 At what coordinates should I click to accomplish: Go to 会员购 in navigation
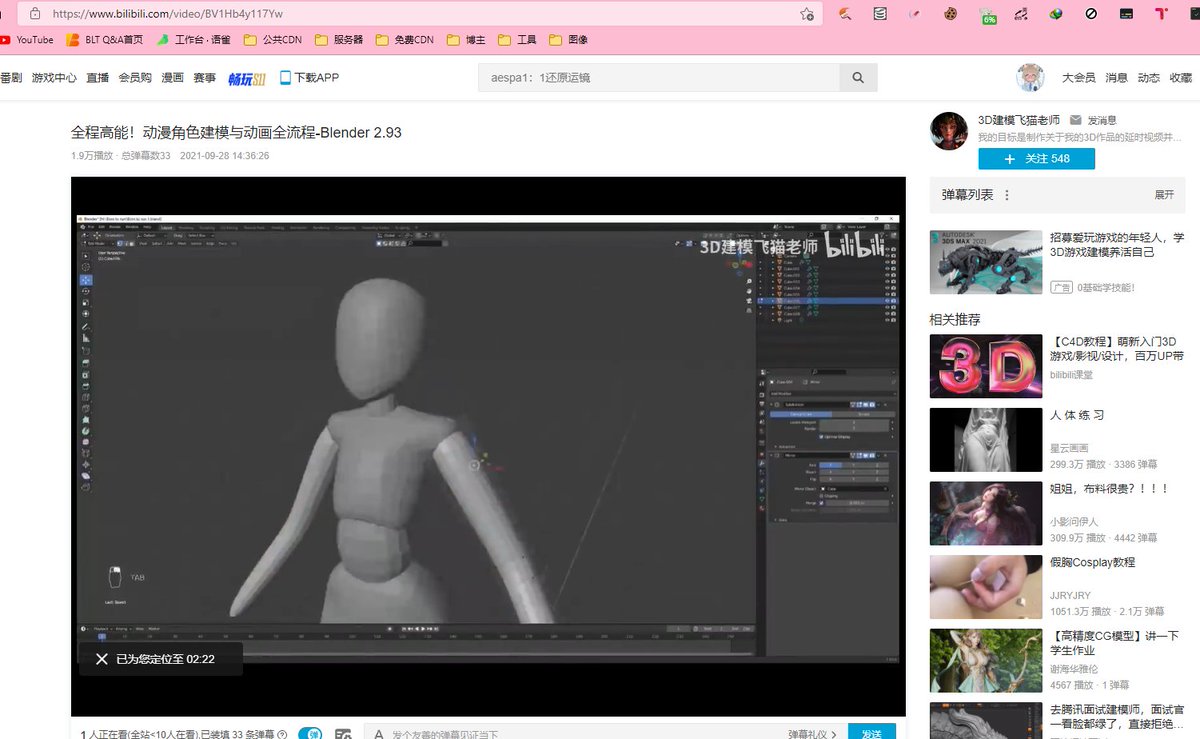tap(135, 78)
